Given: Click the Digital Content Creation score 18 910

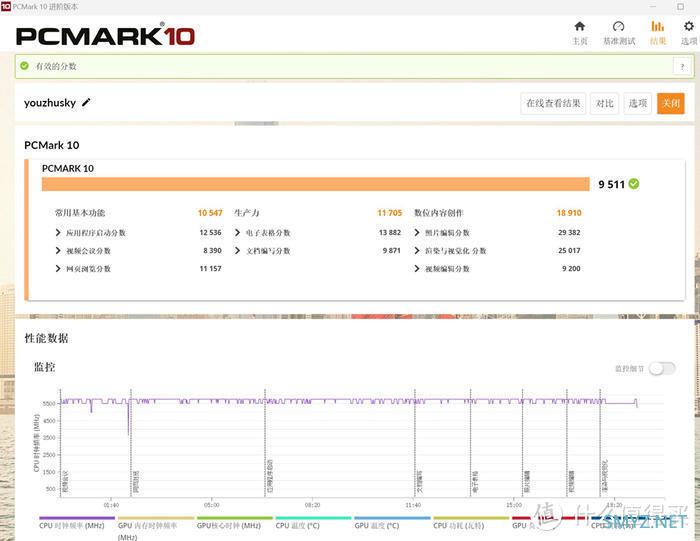Looking at the screenshot, I should pyautogui.click(x=569, y=213).
